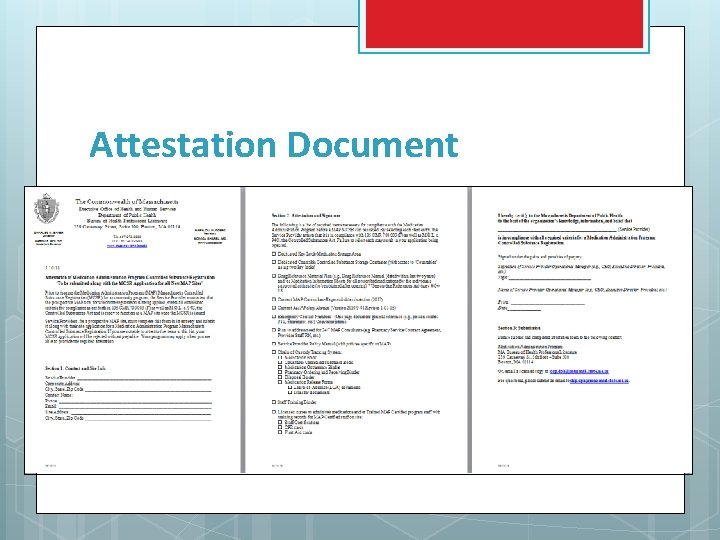Tick the Medication Occurrence Binder checkbox

tap(280, 367)
